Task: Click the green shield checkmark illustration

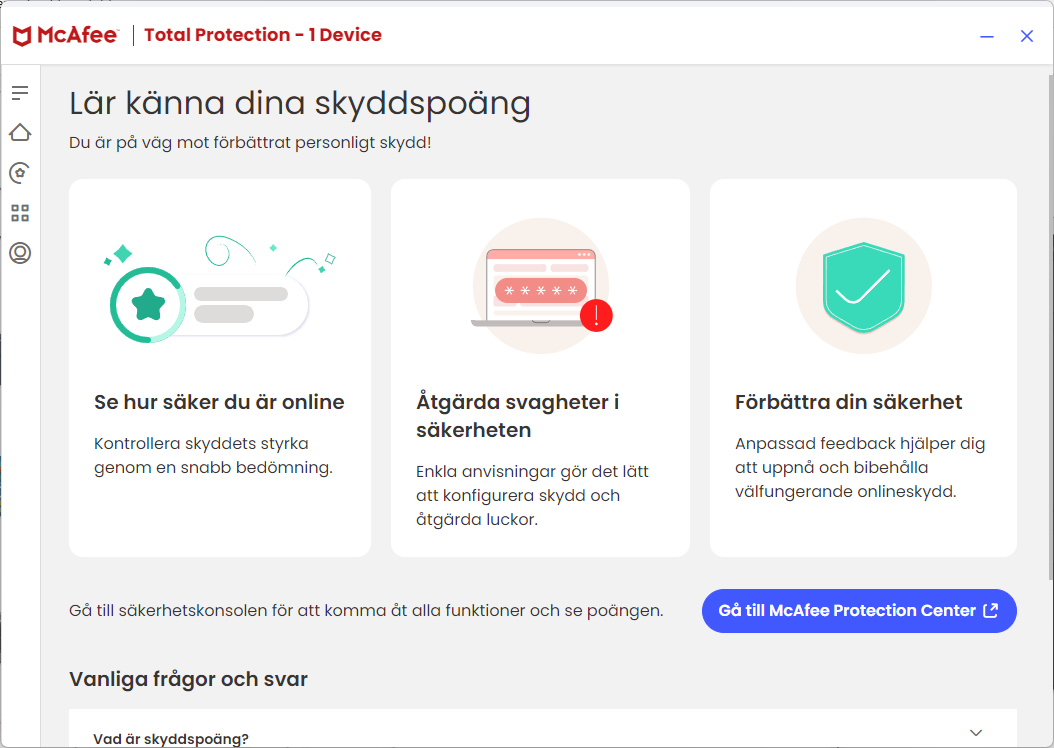Action: tap(862, 285)
